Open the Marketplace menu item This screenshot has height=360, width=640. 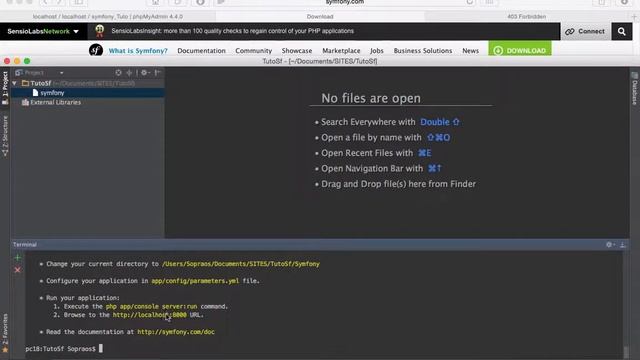pos(341,51)
